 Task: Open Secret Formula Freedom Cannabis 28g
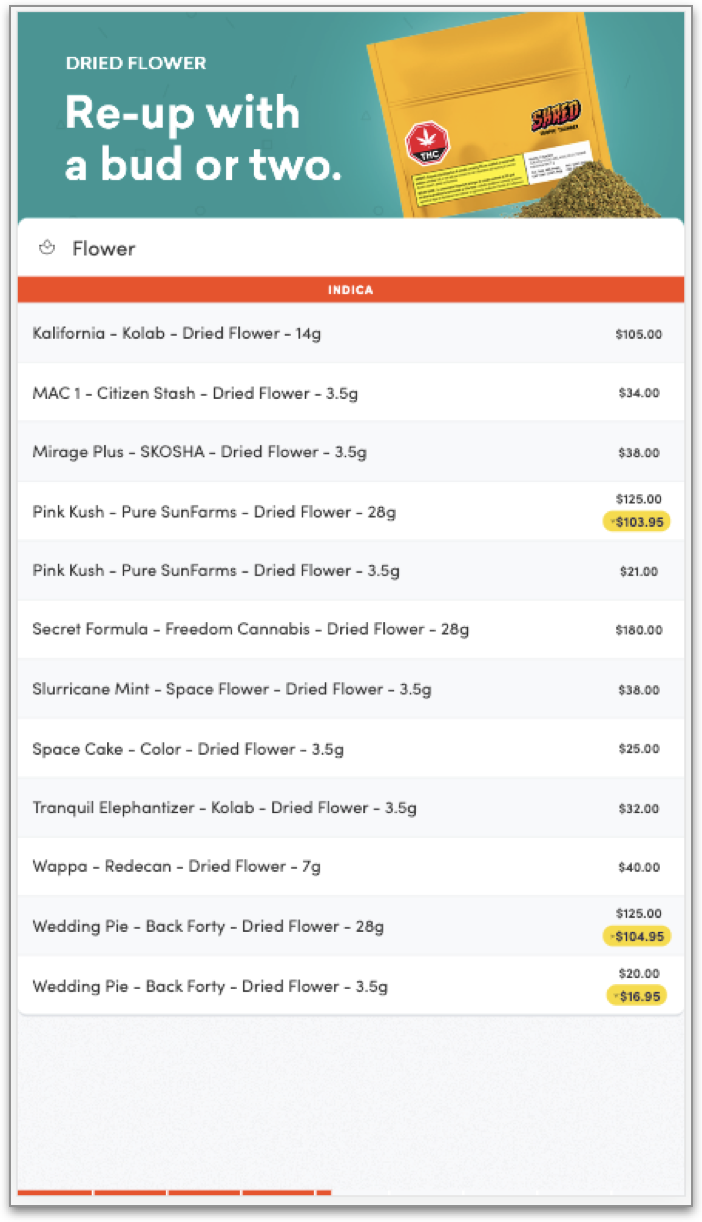pos(250,629)
